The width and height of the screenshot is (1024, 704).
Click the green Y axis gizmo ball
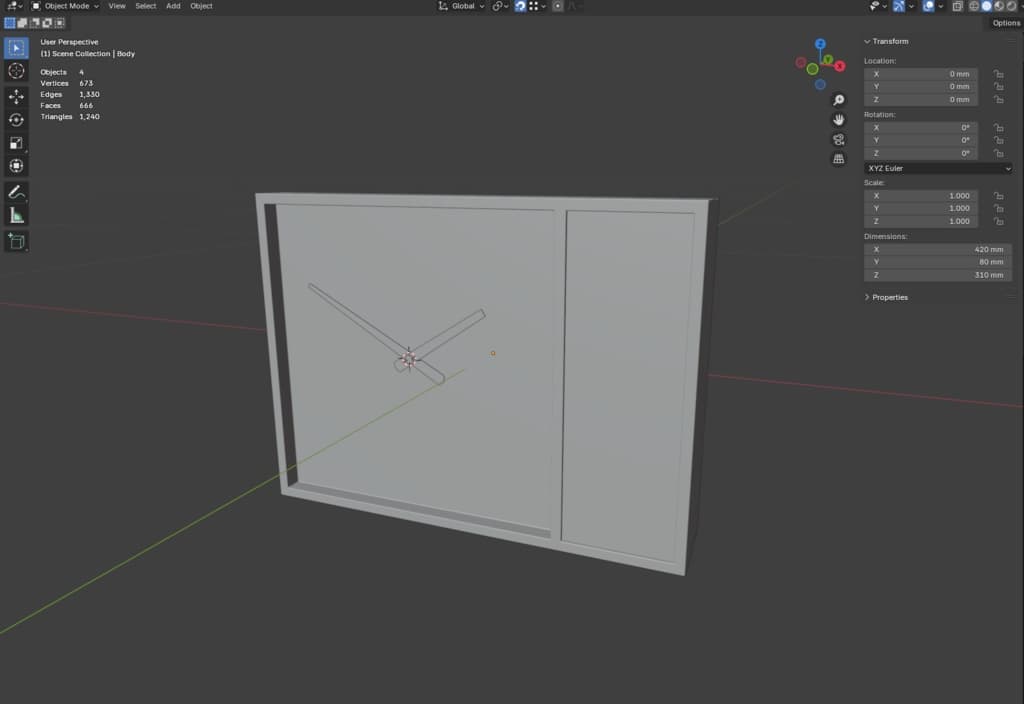click(x=827, y=60)
